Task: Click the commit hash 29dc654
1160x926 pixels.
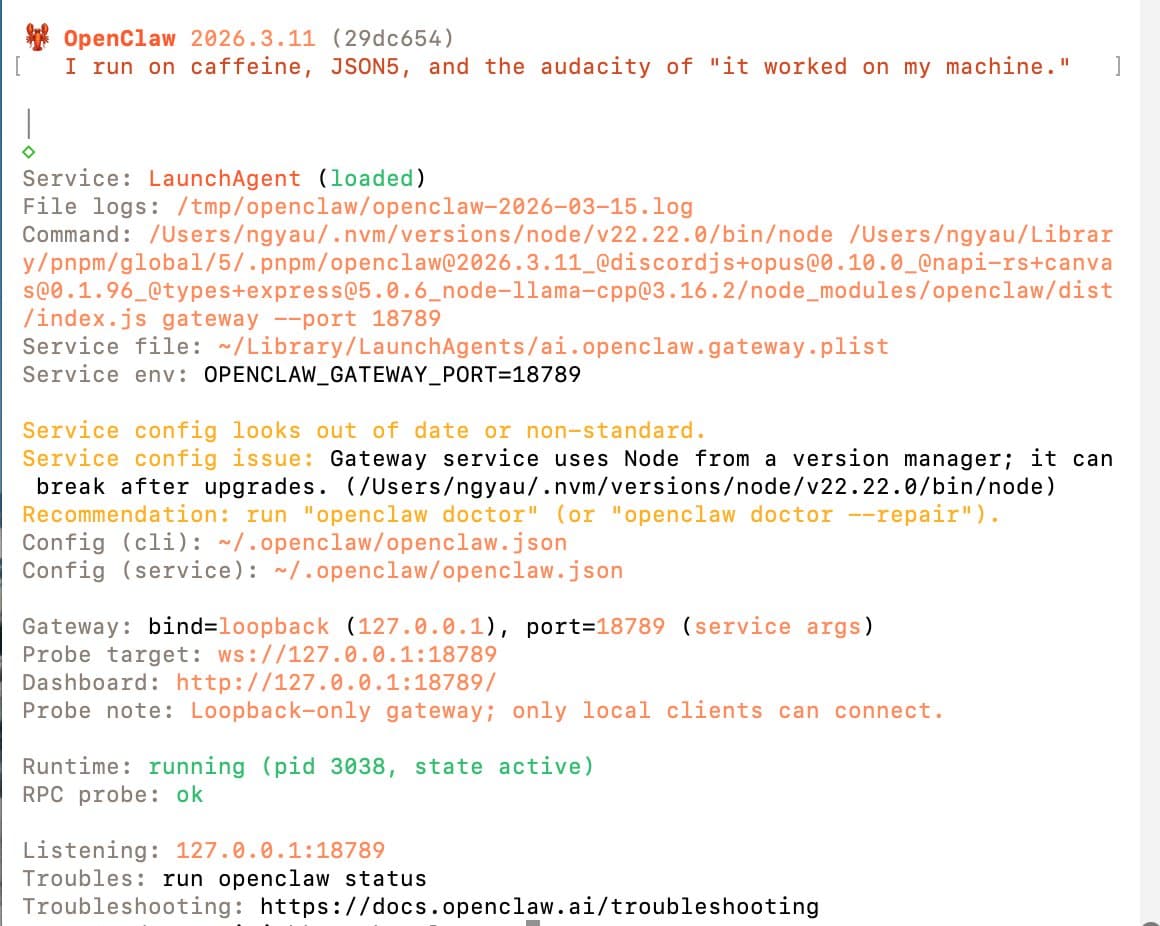Action: (x=393, y=38)
